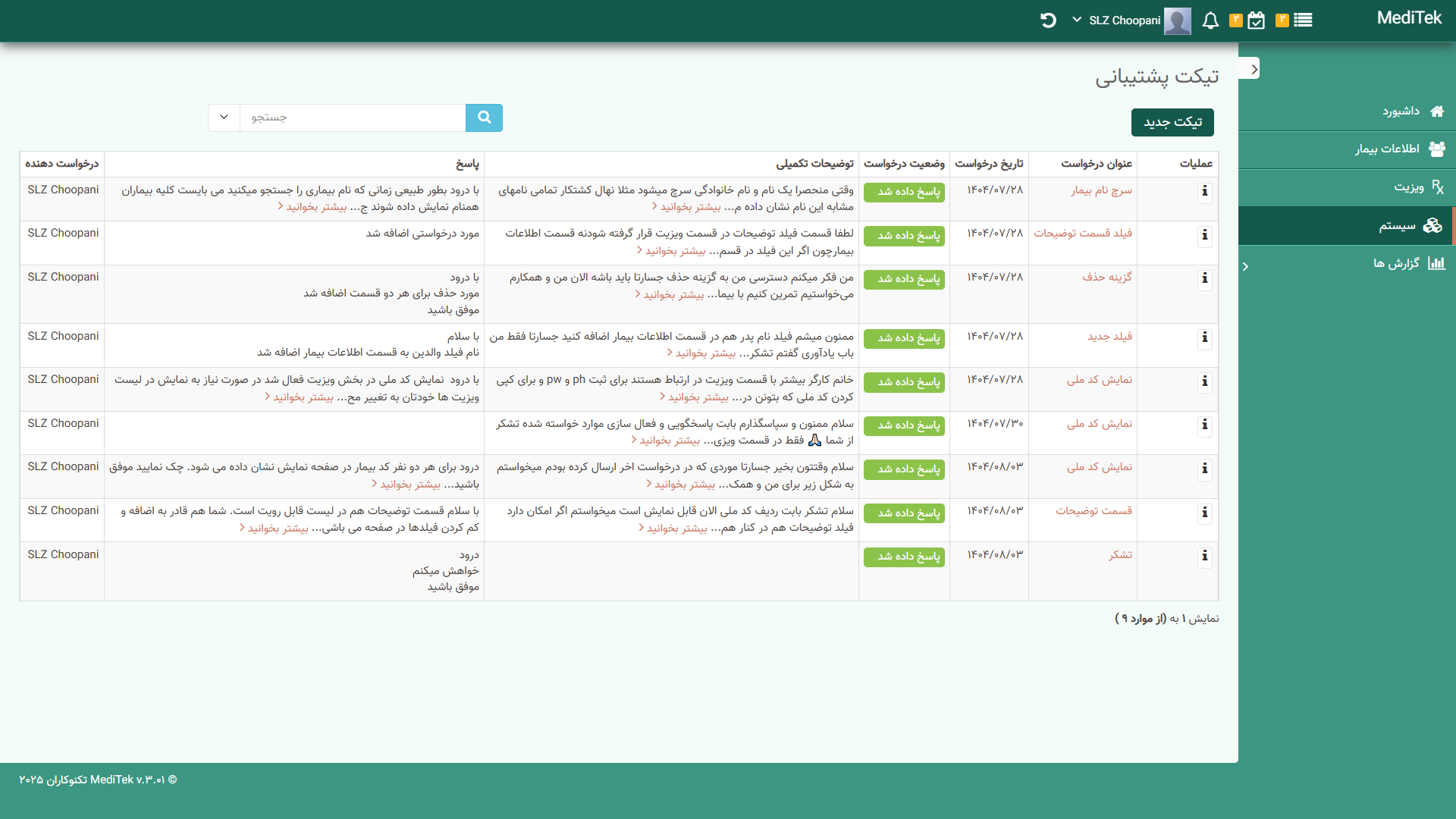Open the فیلد قسمت توضیحات ticket link
1456x819 pixels.
pyautogui.click(x=1082, y=233)
